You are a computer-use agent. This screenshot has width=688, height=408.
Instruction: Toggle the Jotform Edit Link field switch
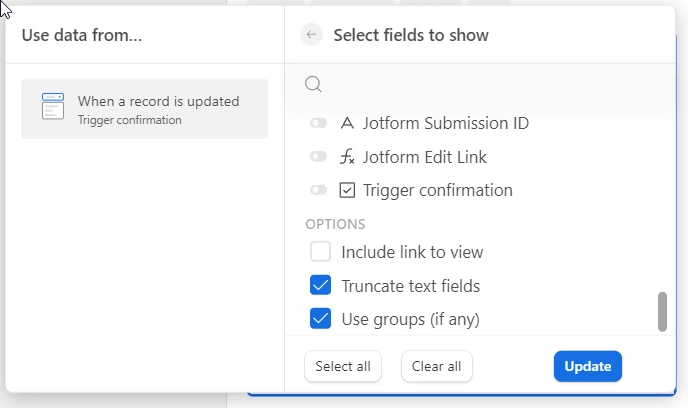[319, 157]
